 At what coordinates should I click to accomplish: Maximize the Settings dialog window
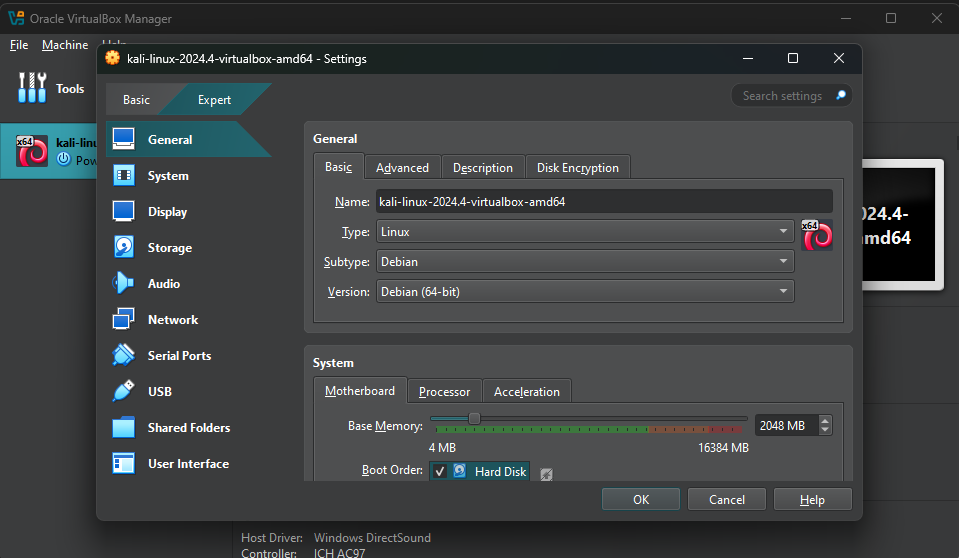[793, 58]
